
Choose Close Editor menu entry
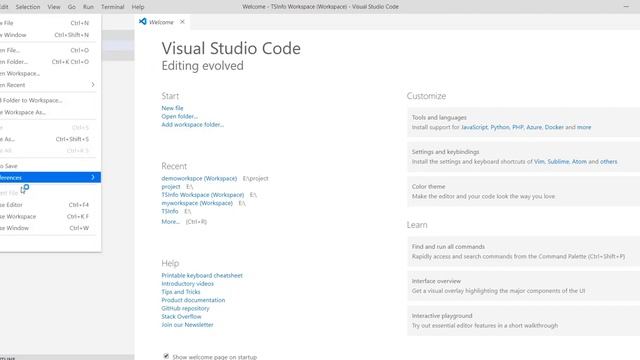pos(49,205)
